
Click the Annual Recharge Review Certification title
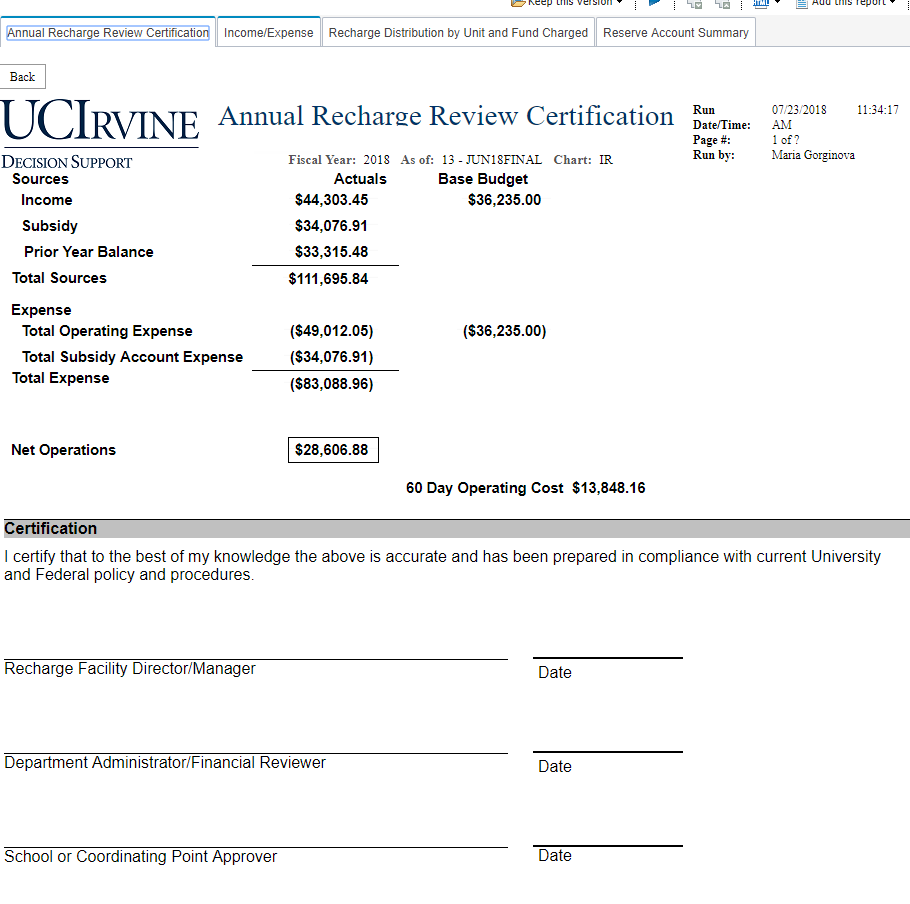446,115
